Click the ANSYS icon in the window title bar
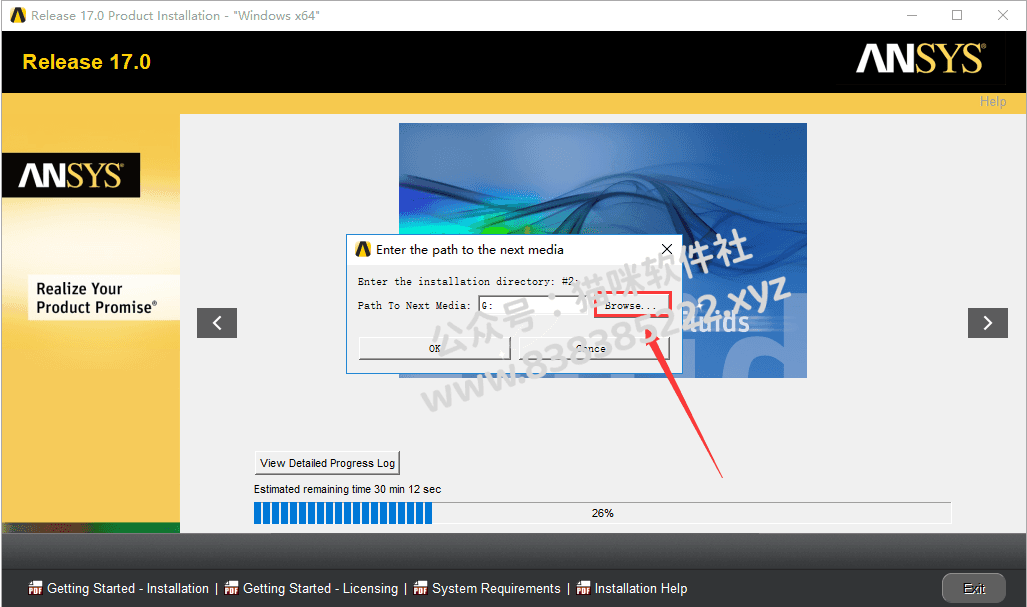 click(18, 15)
